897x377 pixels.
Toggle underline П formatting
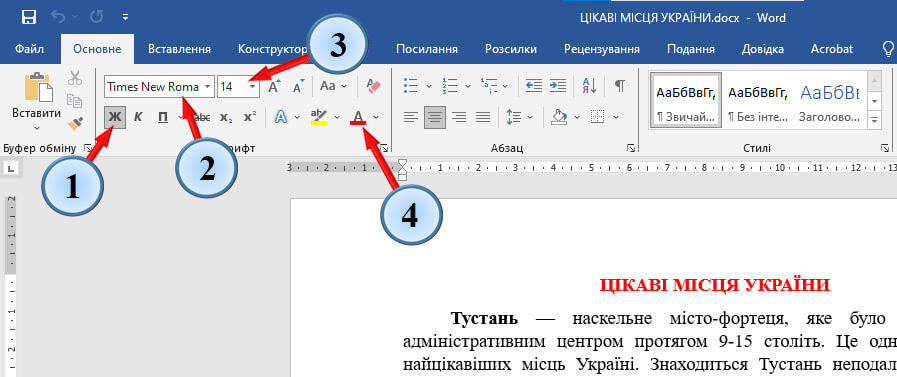click(x=163, y=117)
